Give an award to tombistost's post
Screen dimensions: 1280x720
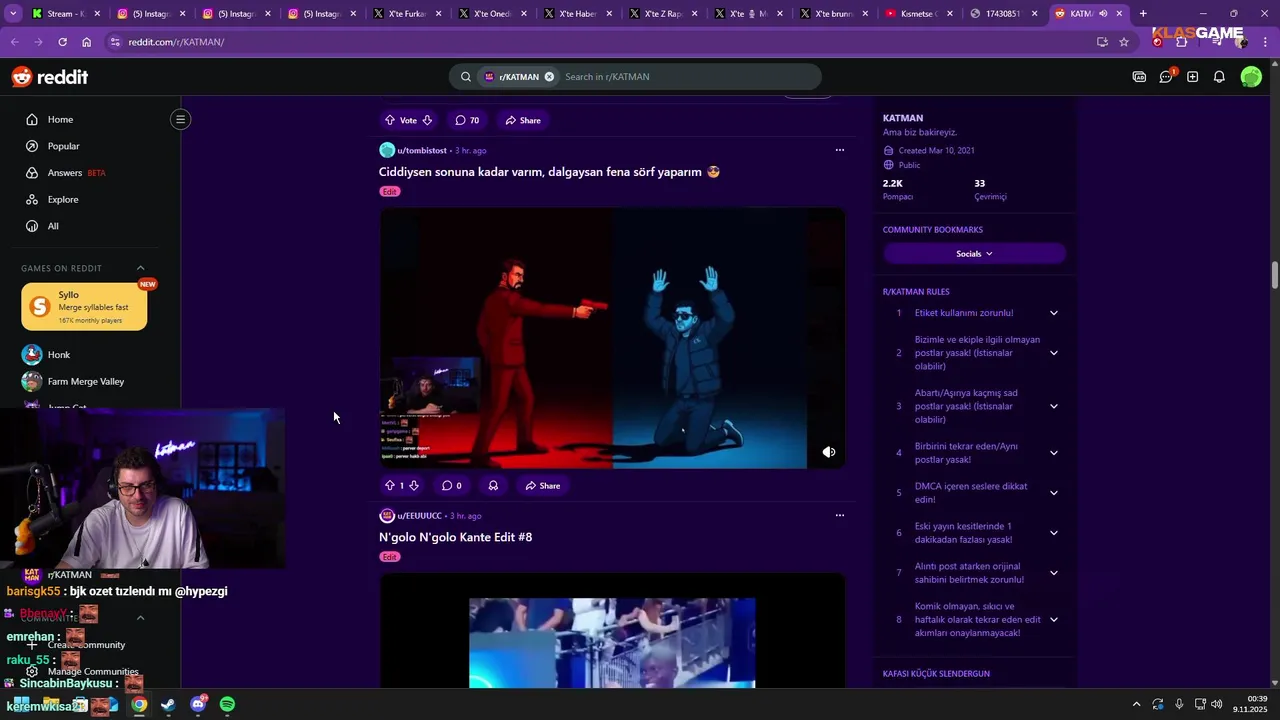tap(493, 485)
